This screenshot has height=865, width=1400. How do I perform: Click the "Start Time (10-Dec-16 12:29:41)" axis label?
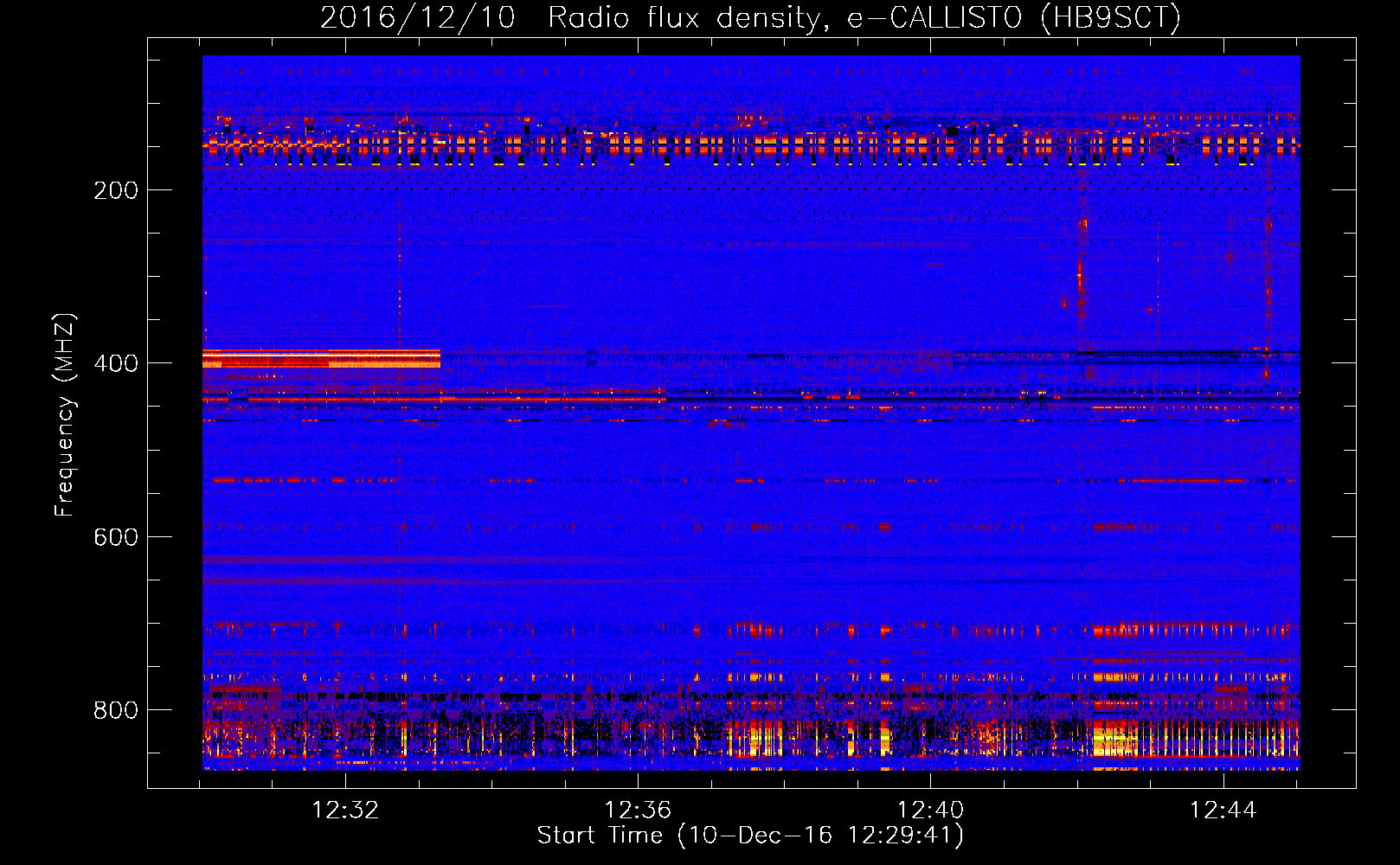[x=750, y=836]
